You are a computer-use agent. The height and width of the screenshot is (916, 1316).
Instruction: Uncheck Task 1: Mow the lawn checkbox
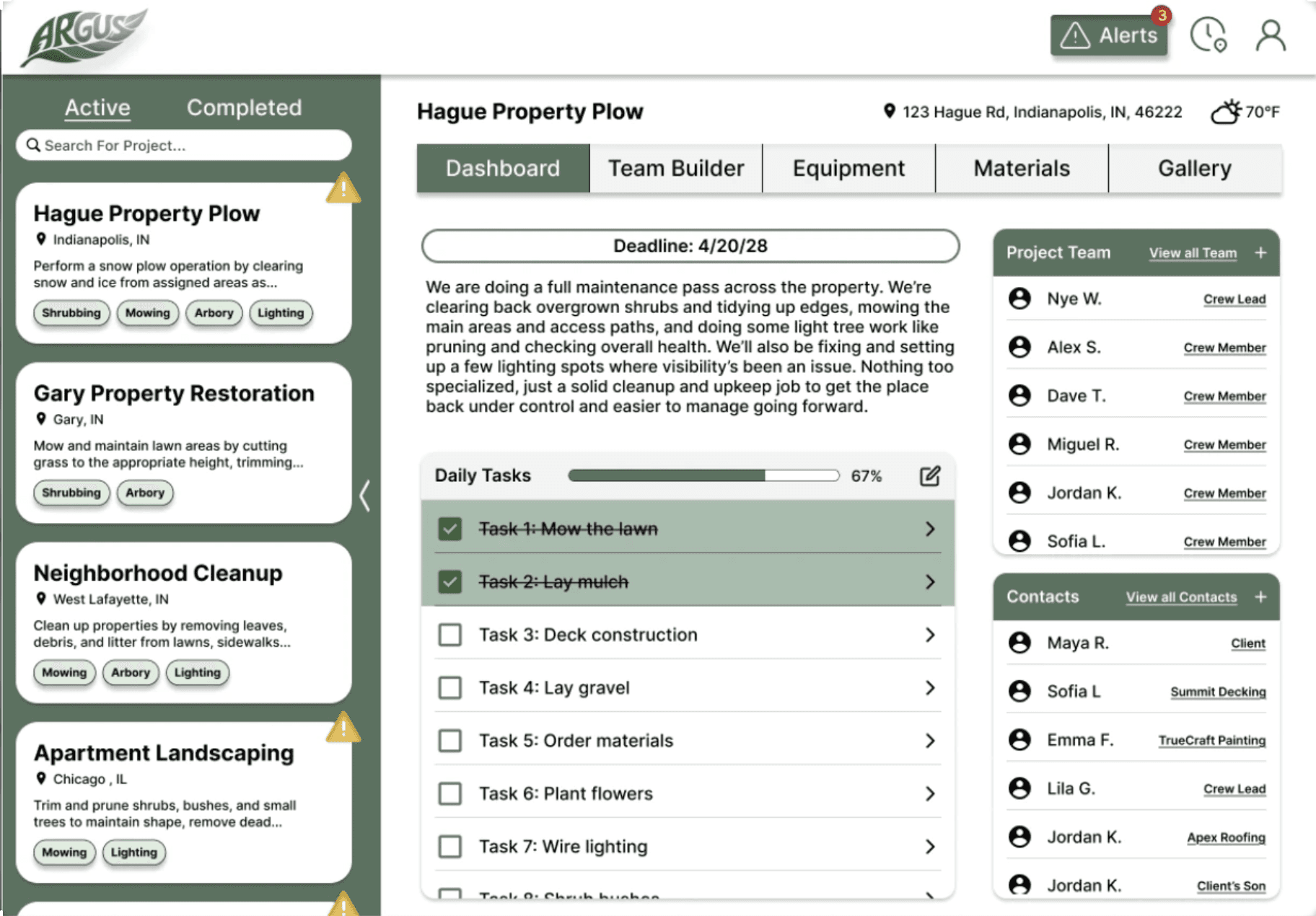[x=450, y=529]
